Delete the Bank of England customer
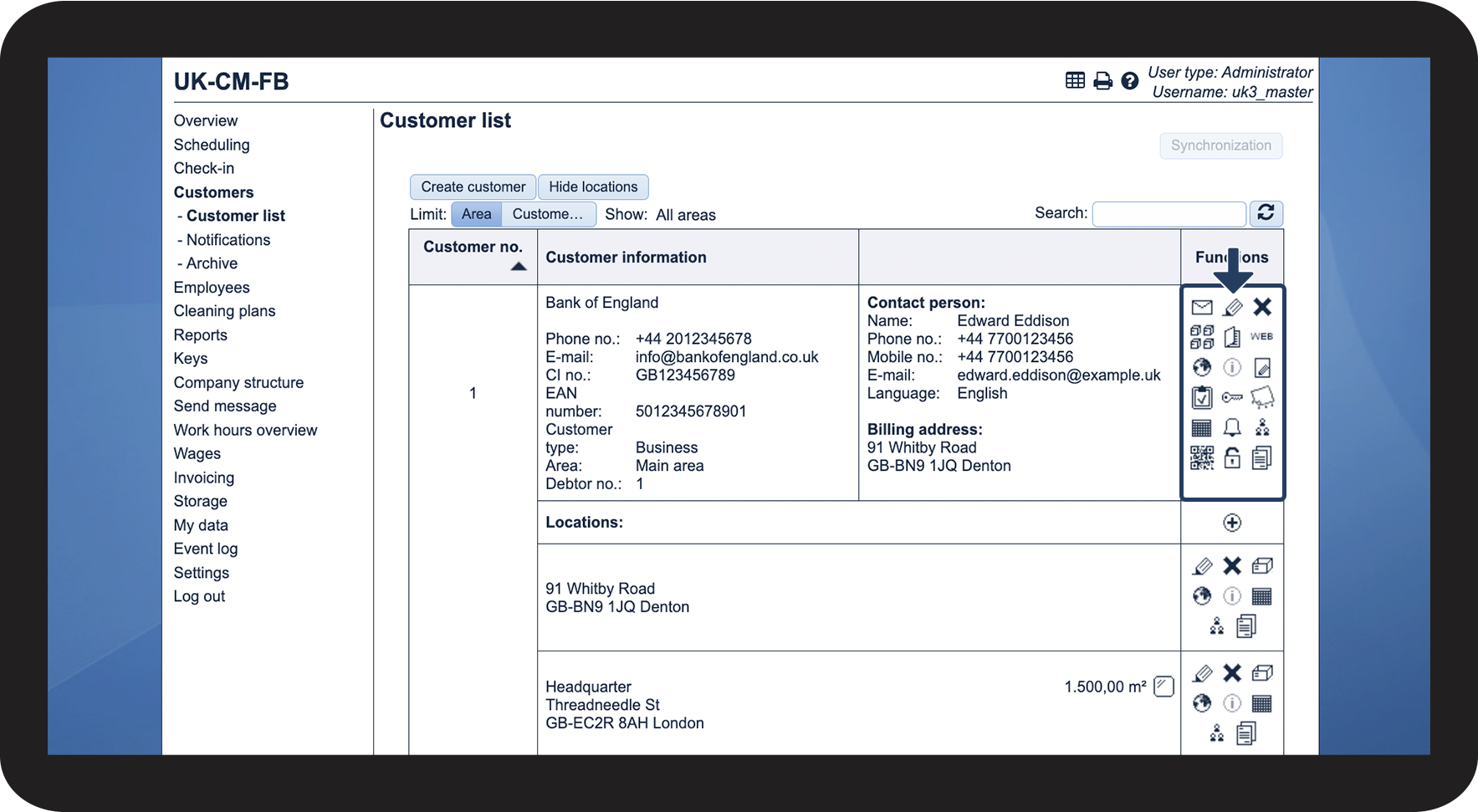The height and width of the screenshot is (812, 1478). pyautogui.click(x=1262, y=307)
